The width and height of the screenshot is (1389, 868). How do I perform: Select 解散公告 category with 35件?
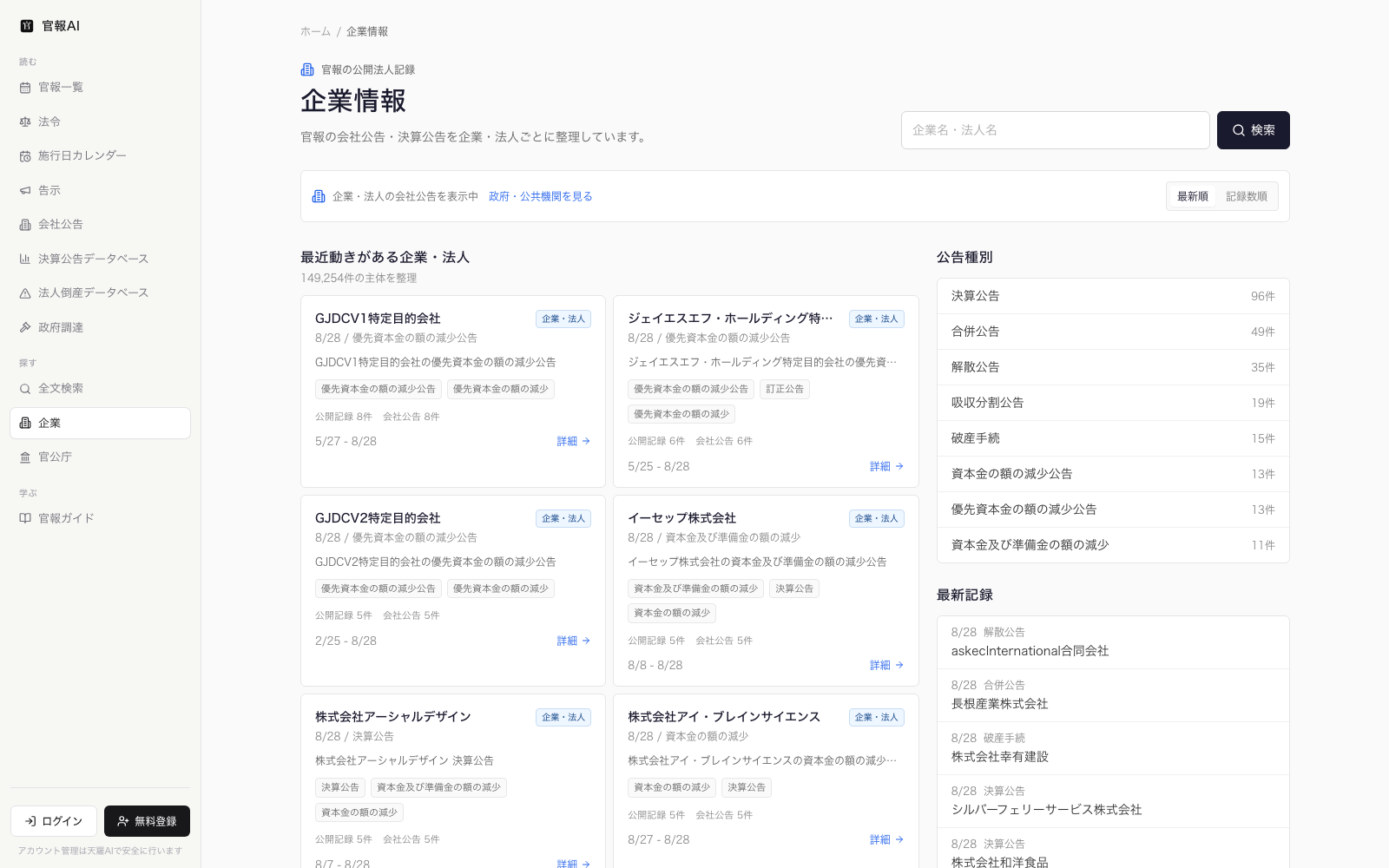pyautogui.click(x=1113, y=367)
